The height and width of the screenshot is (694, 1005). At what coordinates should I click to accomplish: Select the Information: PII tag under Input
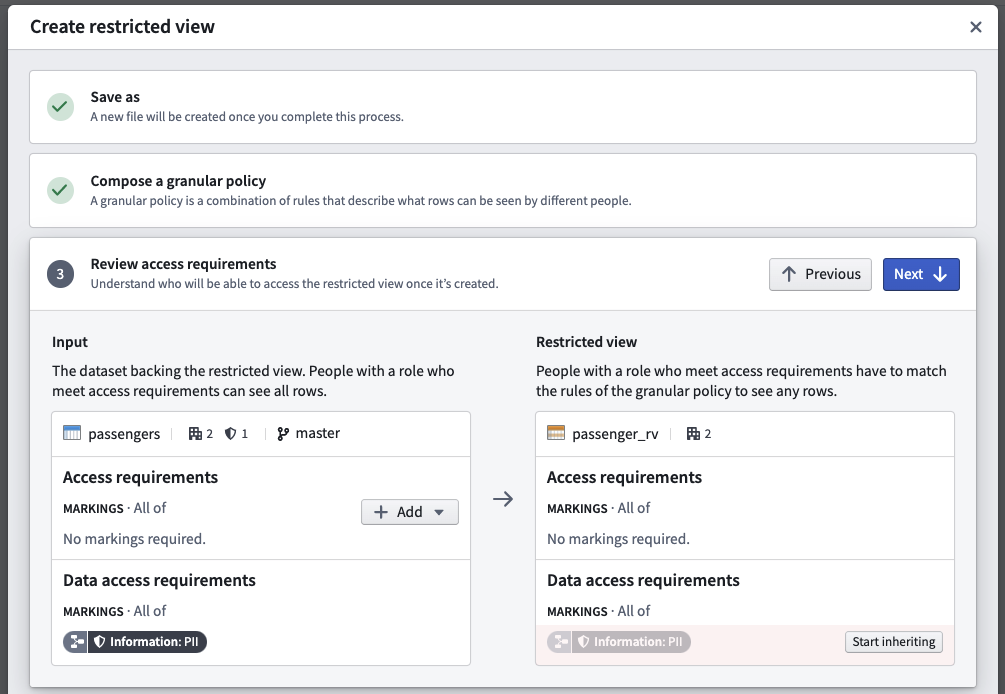[x=135, y=641]
